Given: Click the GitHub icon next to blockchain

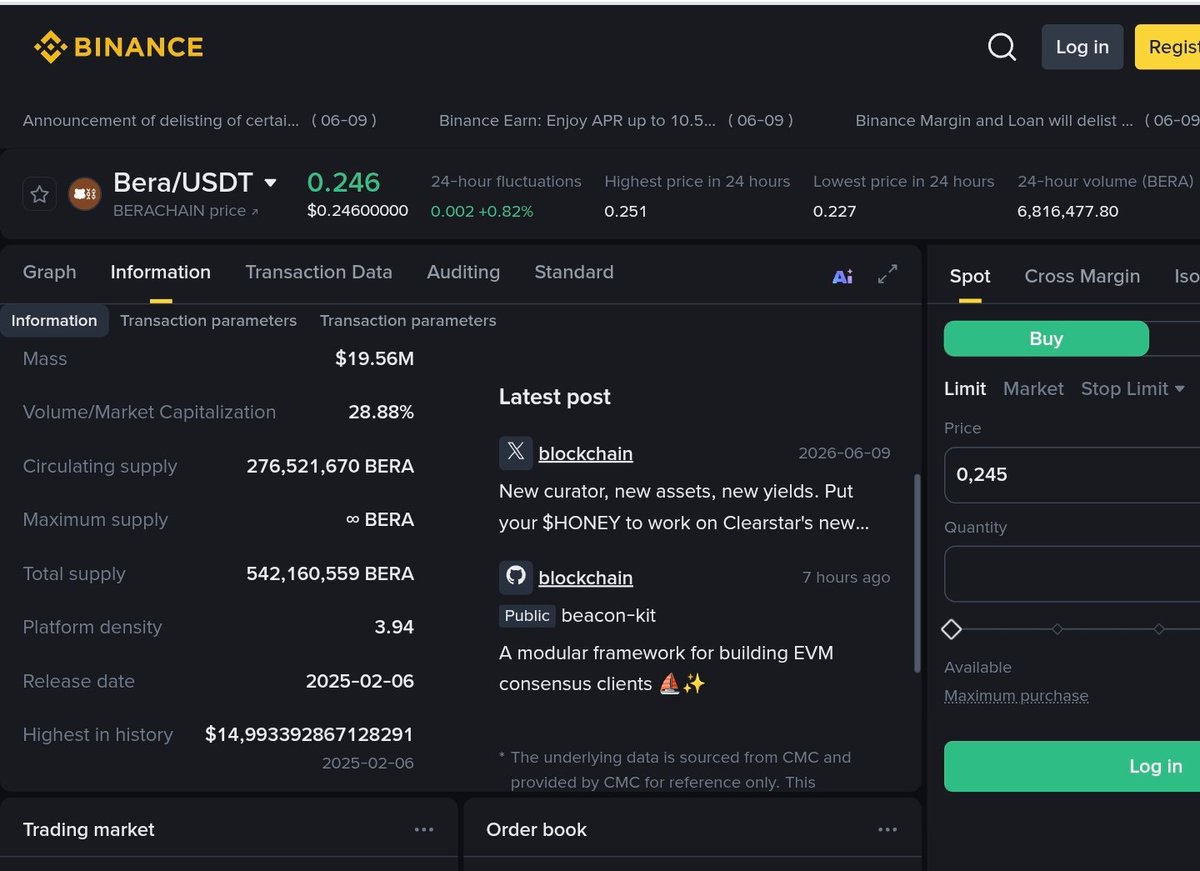Looking at the screenshot, I should (x=515, y=576).
